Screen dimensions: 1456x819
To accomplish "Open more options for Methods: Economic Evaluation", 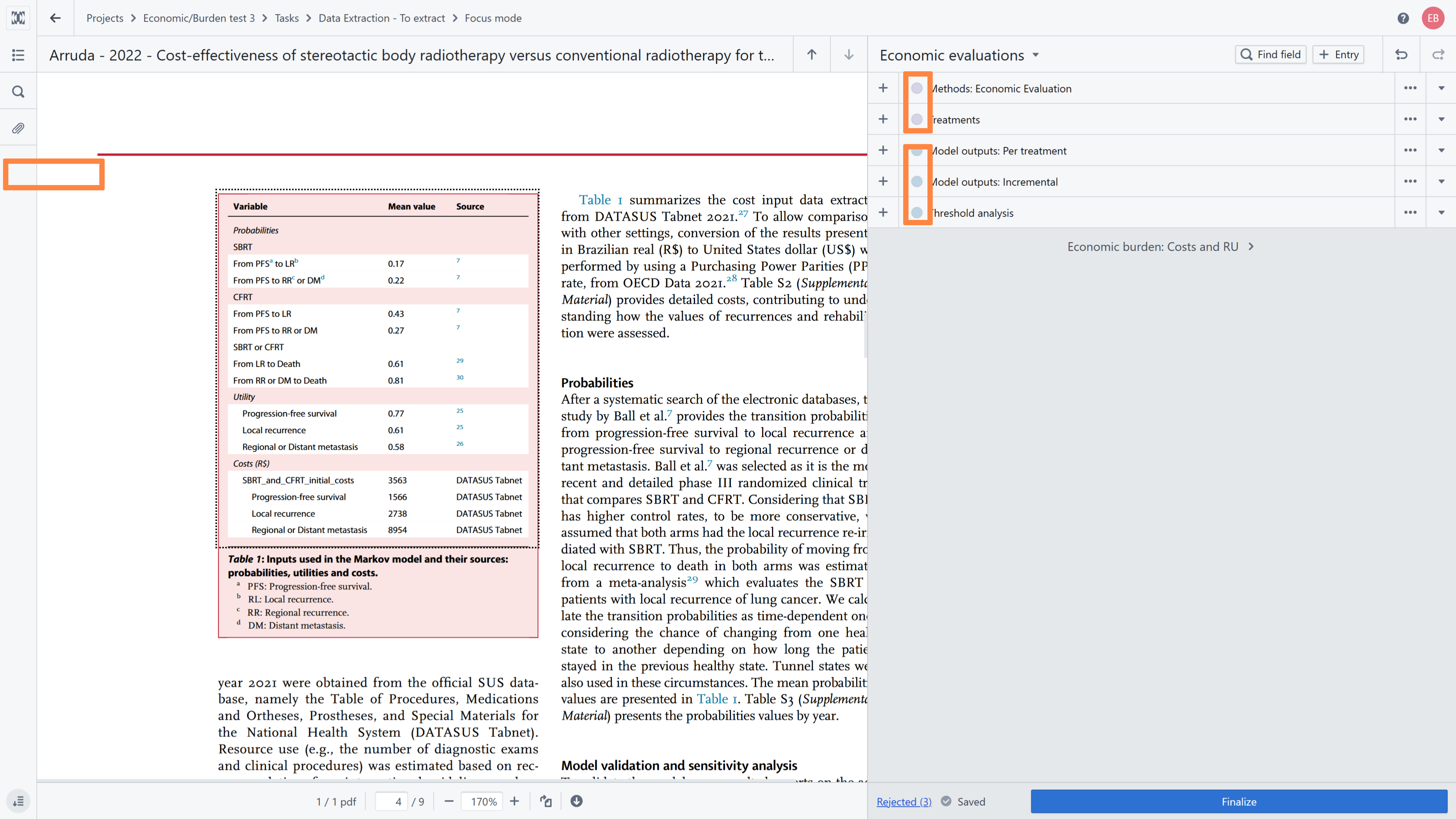I will tap(1410, 88).
